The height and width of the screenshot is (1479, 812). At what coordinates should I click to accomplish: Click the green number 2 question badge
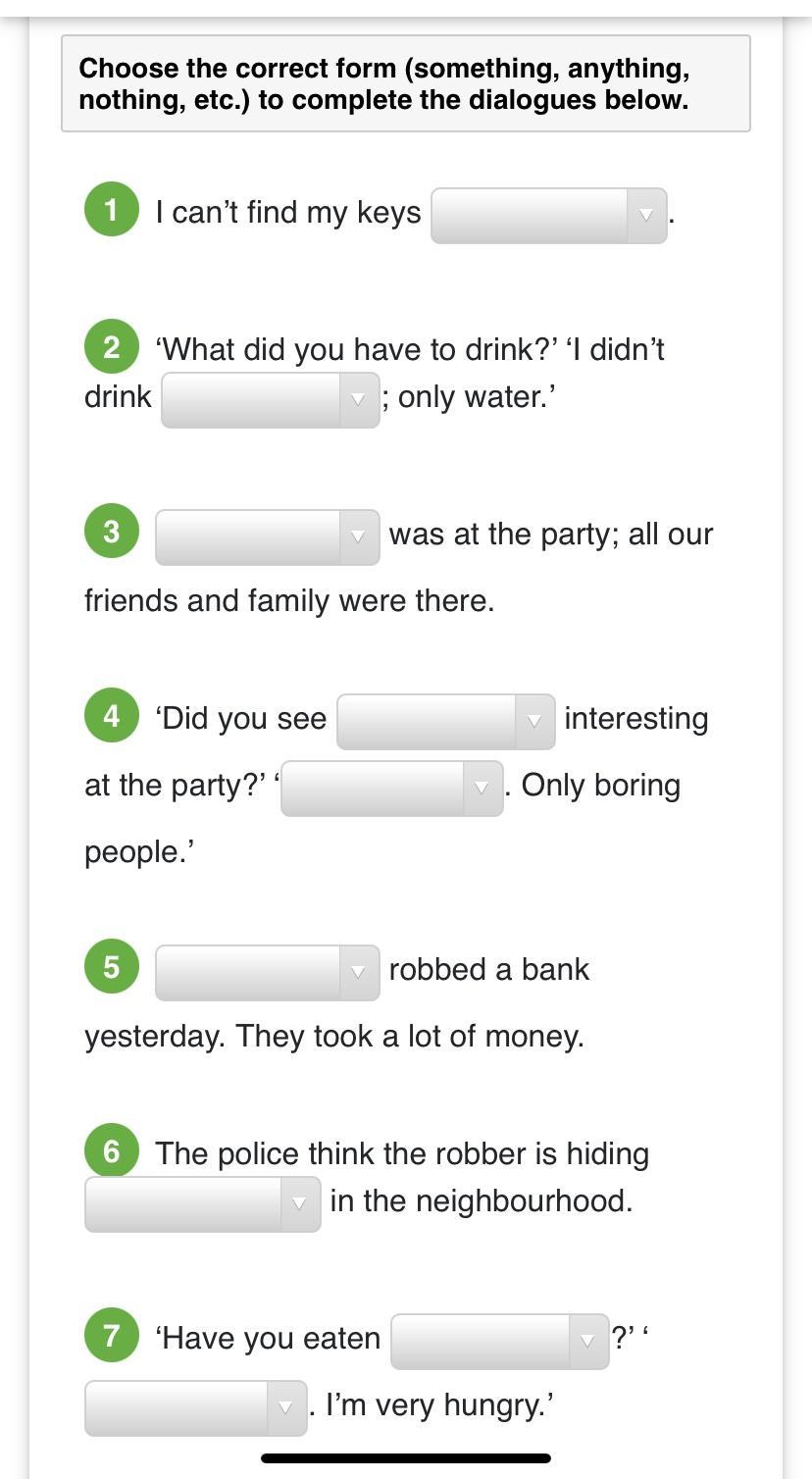[x=112, y=347]
